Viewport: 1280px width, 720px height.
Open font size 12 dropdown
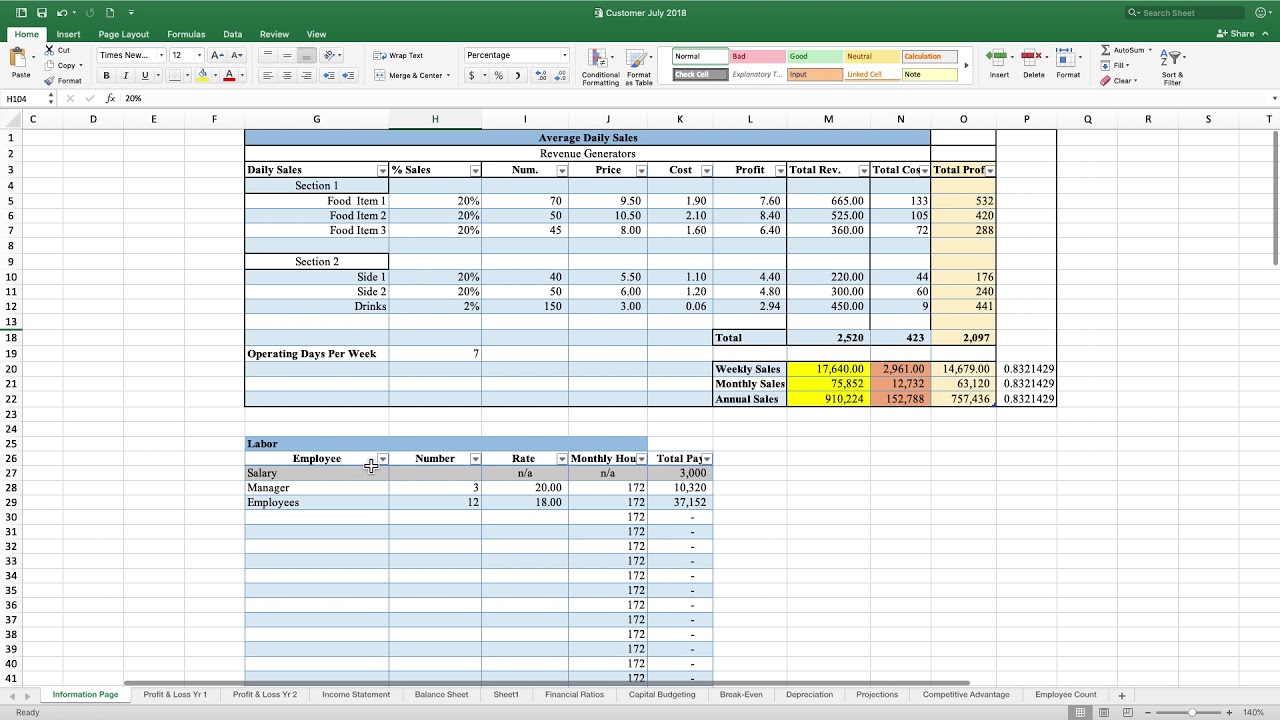(199, 55)
